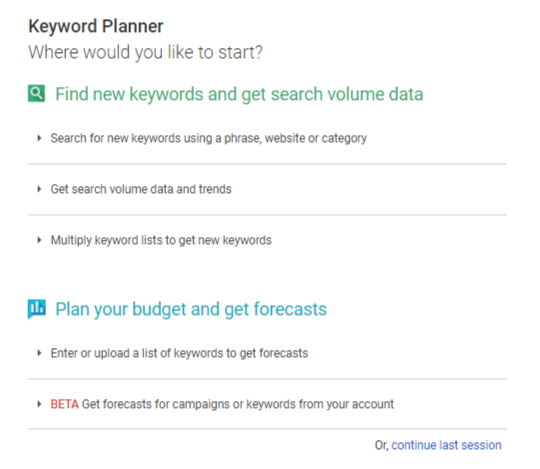
Task: Expand arrow beside BETA Get forecasts
Action: pos(39,404)
